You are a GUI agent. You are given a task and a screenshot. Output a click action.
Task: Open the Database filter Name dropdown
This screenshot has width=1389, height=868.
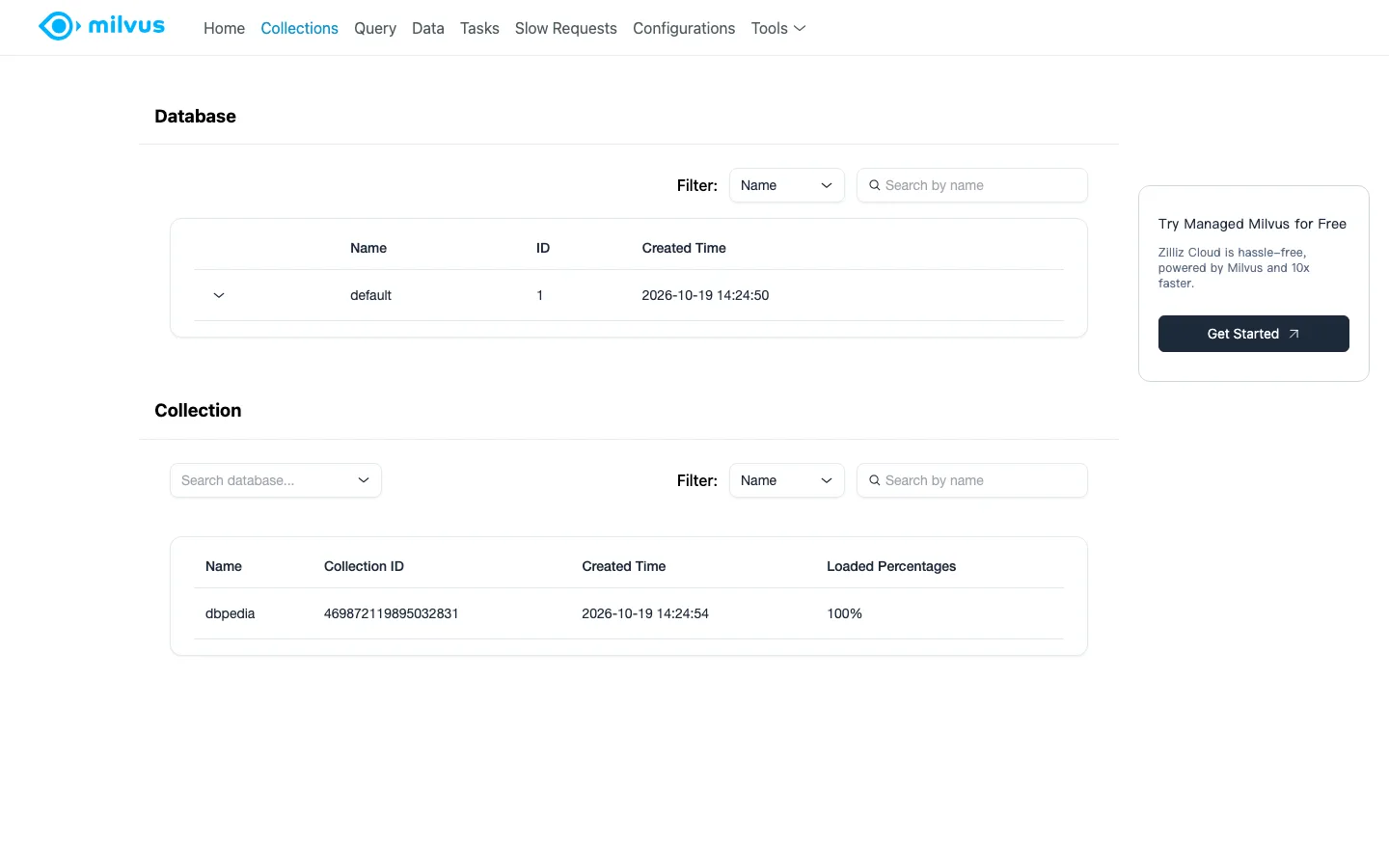point(787,185)
